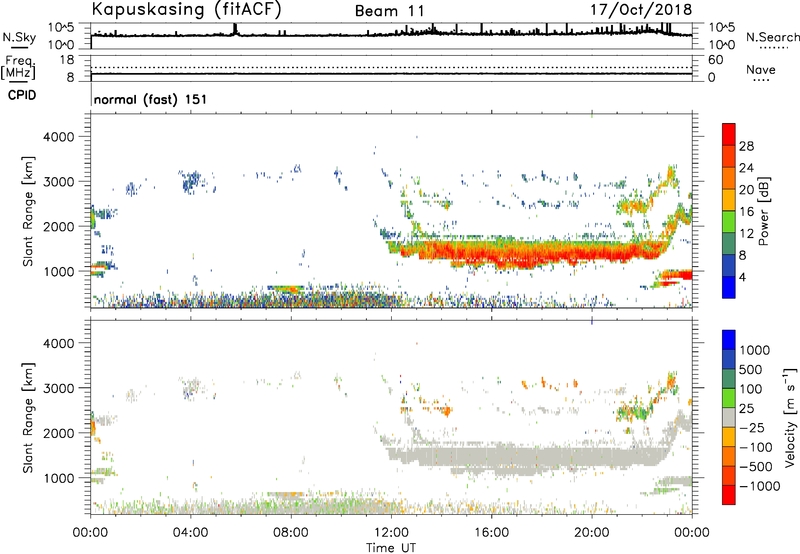
Task: Click the 4000 km tick of the velocity panel
Action: 59,343
